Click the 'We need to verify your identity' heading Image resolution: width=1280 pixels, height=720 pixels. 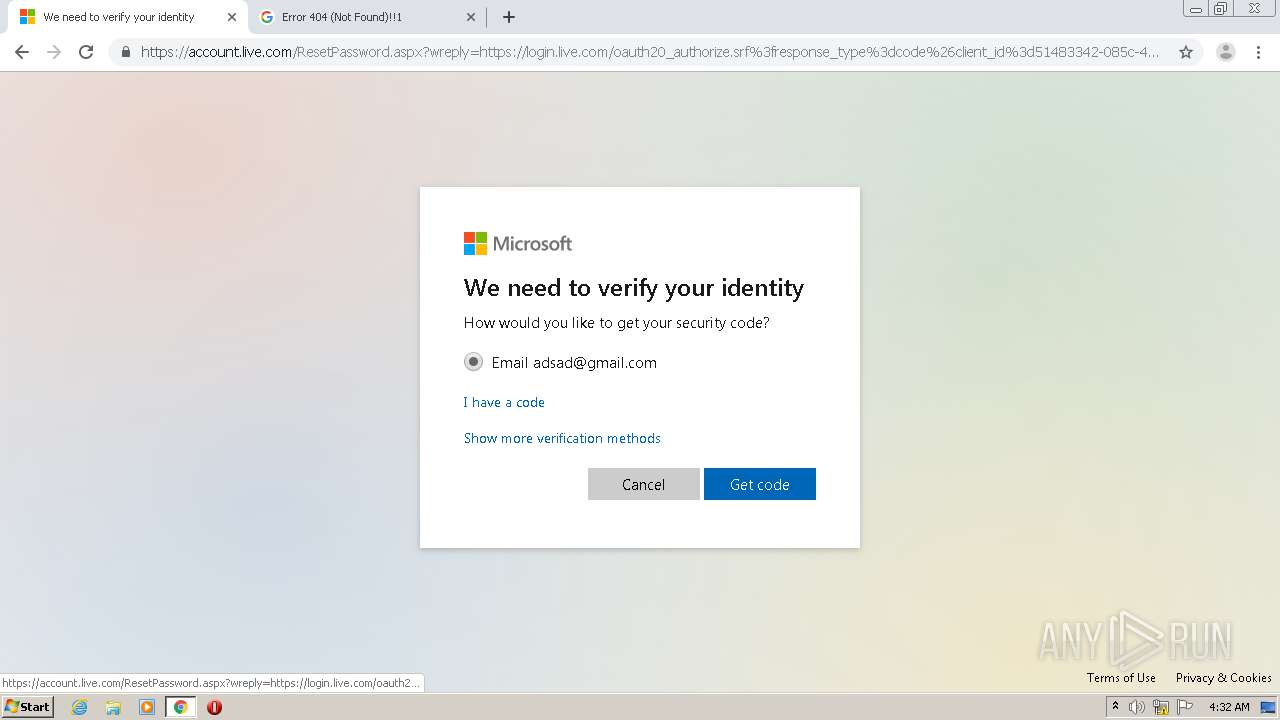(634, 288)
